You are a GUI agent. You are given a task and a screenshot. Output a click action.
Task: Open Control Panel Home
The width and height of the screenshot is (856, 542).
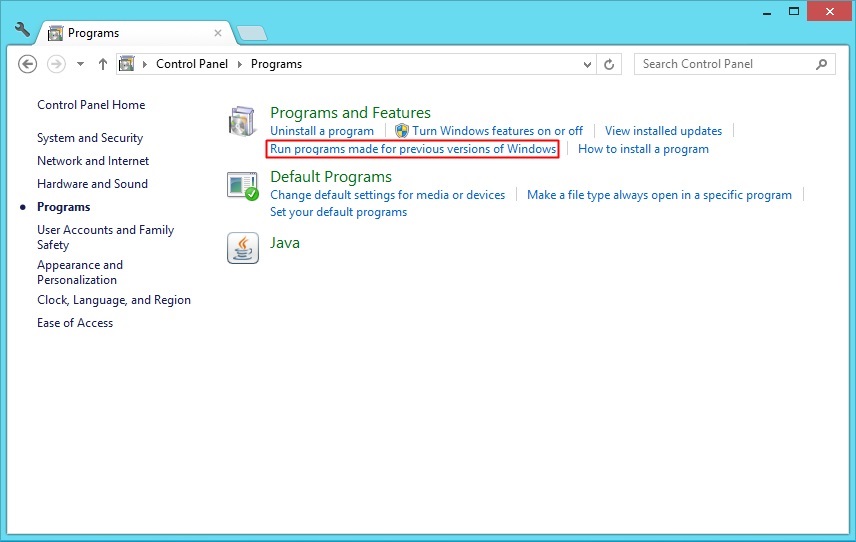click(x=91, y=105)
